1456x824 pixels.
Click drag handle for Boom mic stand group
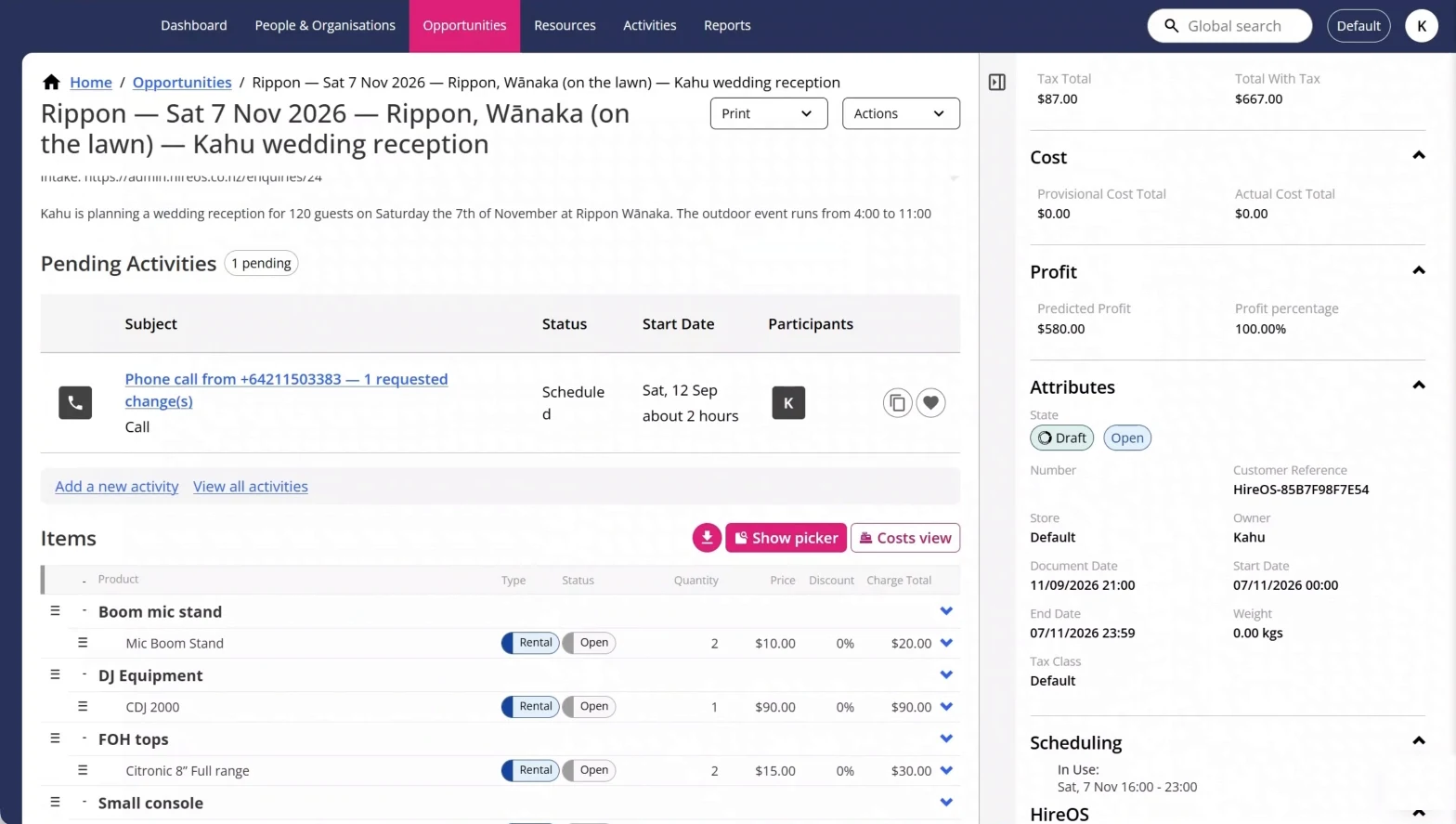(55, 610)
